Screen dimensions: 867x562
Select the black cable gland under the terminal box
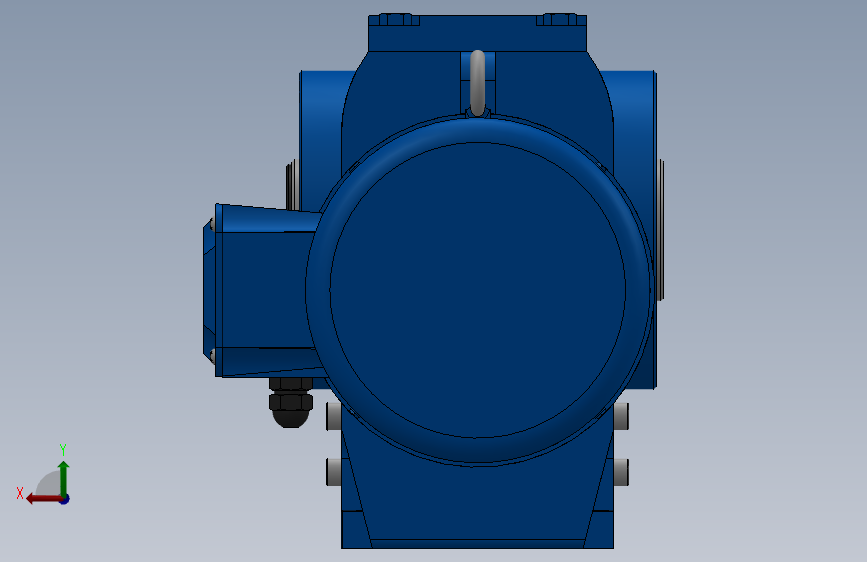click(x=291, y=403)
